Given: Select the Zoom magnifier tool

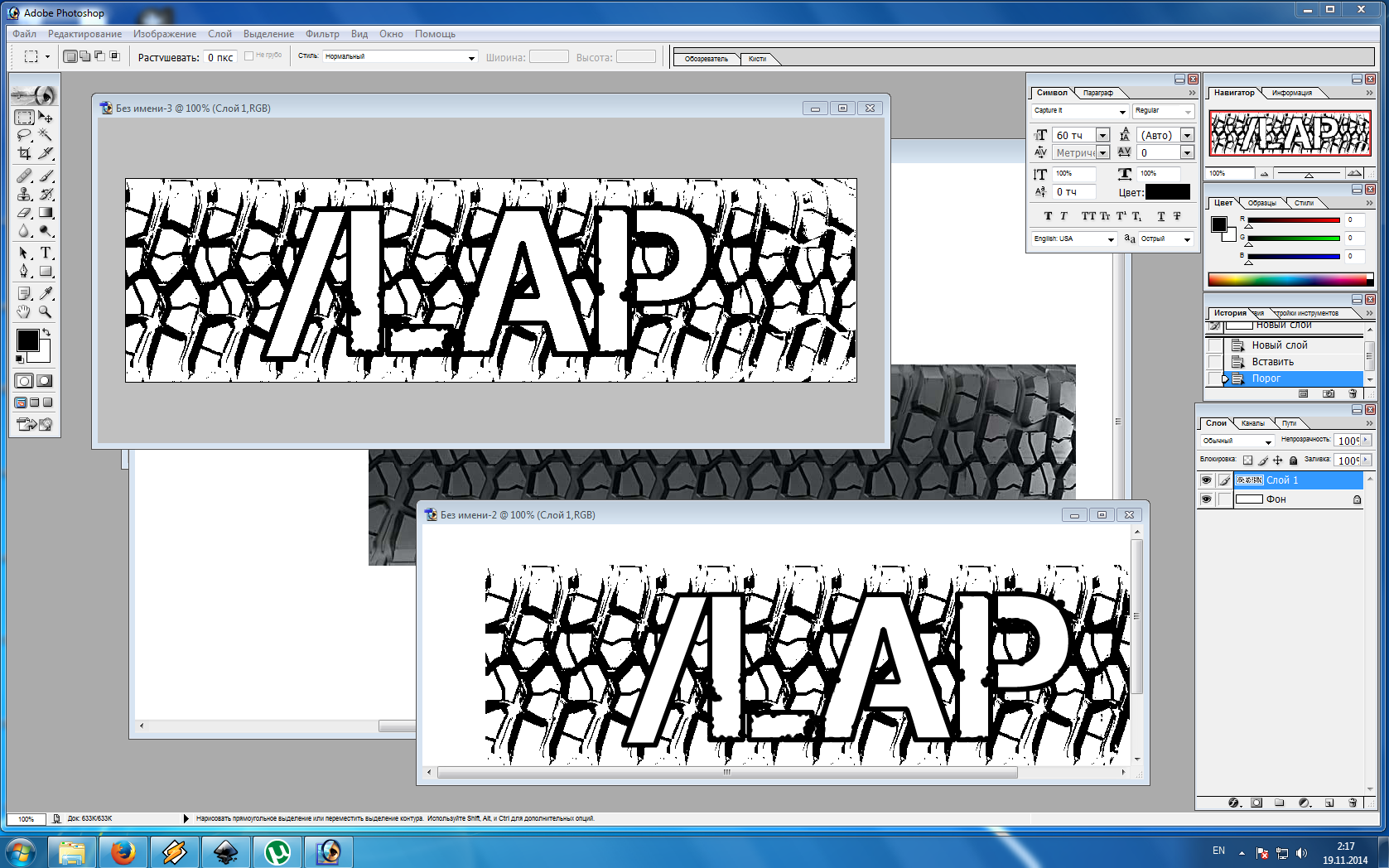Looking at the screenshot, I should [46, 312].
